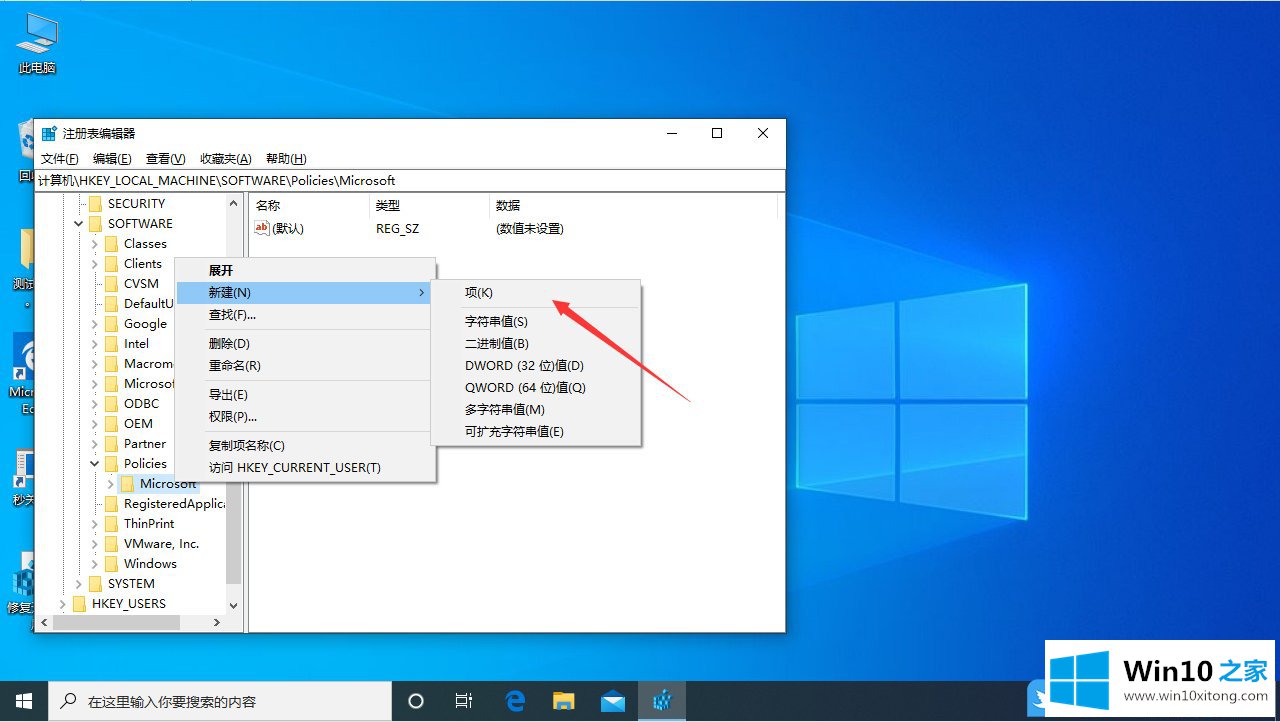This screenshot has width=1280, height=722.
Task: Select DWORD (32 位)值(D) submenu item
Action: (x=536, y=366)
